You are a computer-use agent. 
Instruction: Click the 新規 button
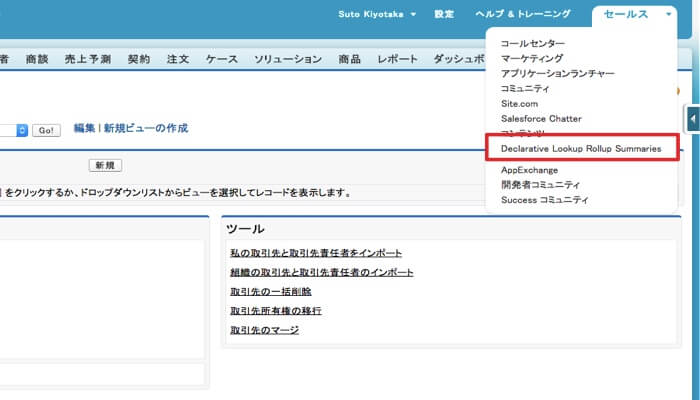point(105,165)
